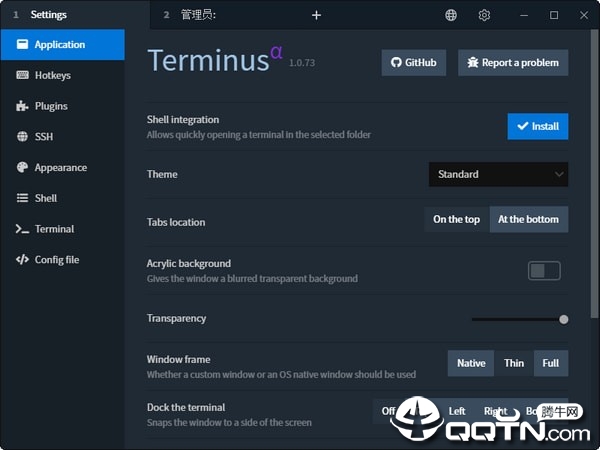This screenshot has height=450, width=600.
Task: Minimize the Terminus window
Action: coord(524,15)
